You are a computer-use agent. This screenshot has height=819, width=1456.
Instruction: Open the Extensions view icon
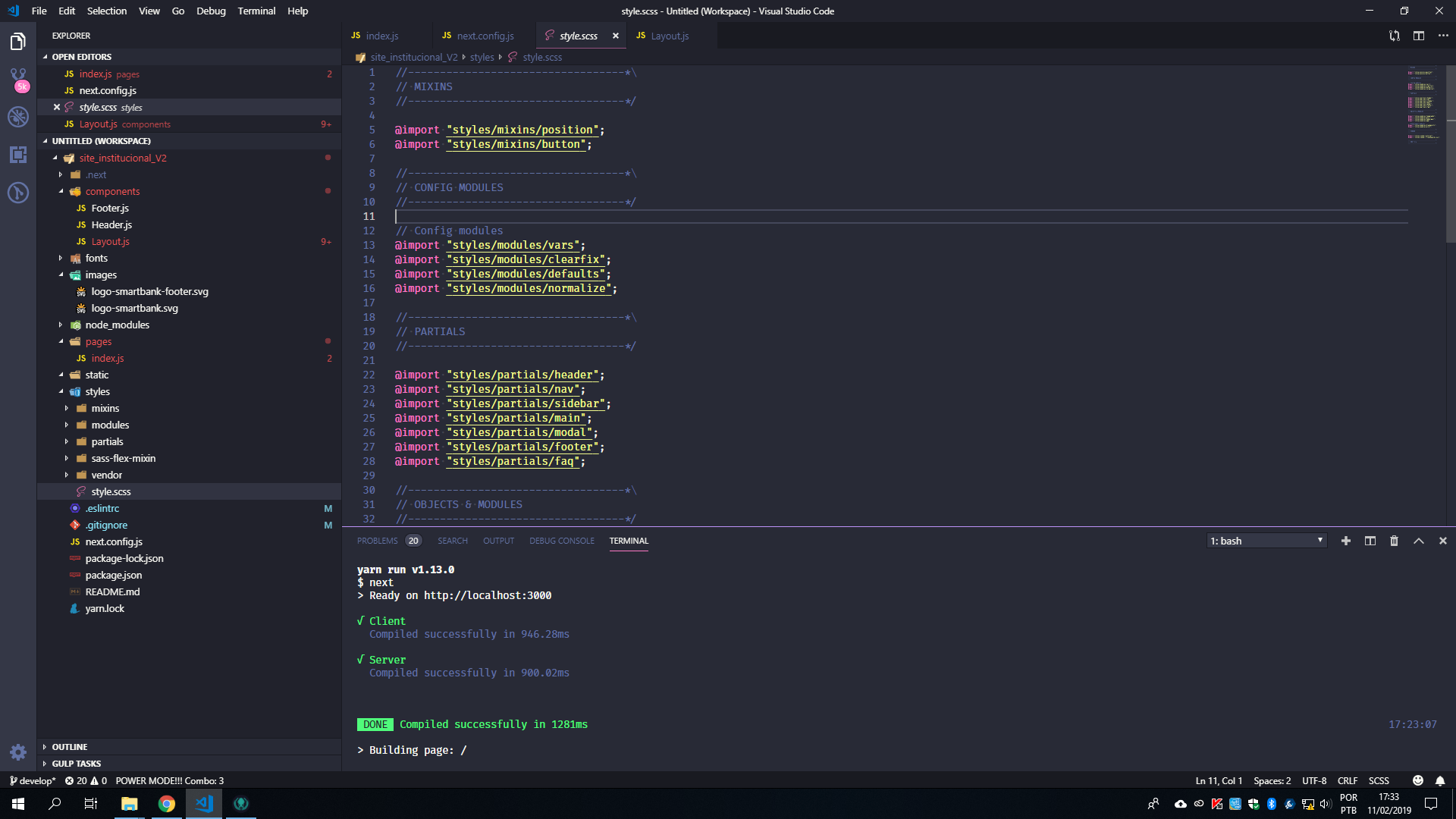point(18,155)
